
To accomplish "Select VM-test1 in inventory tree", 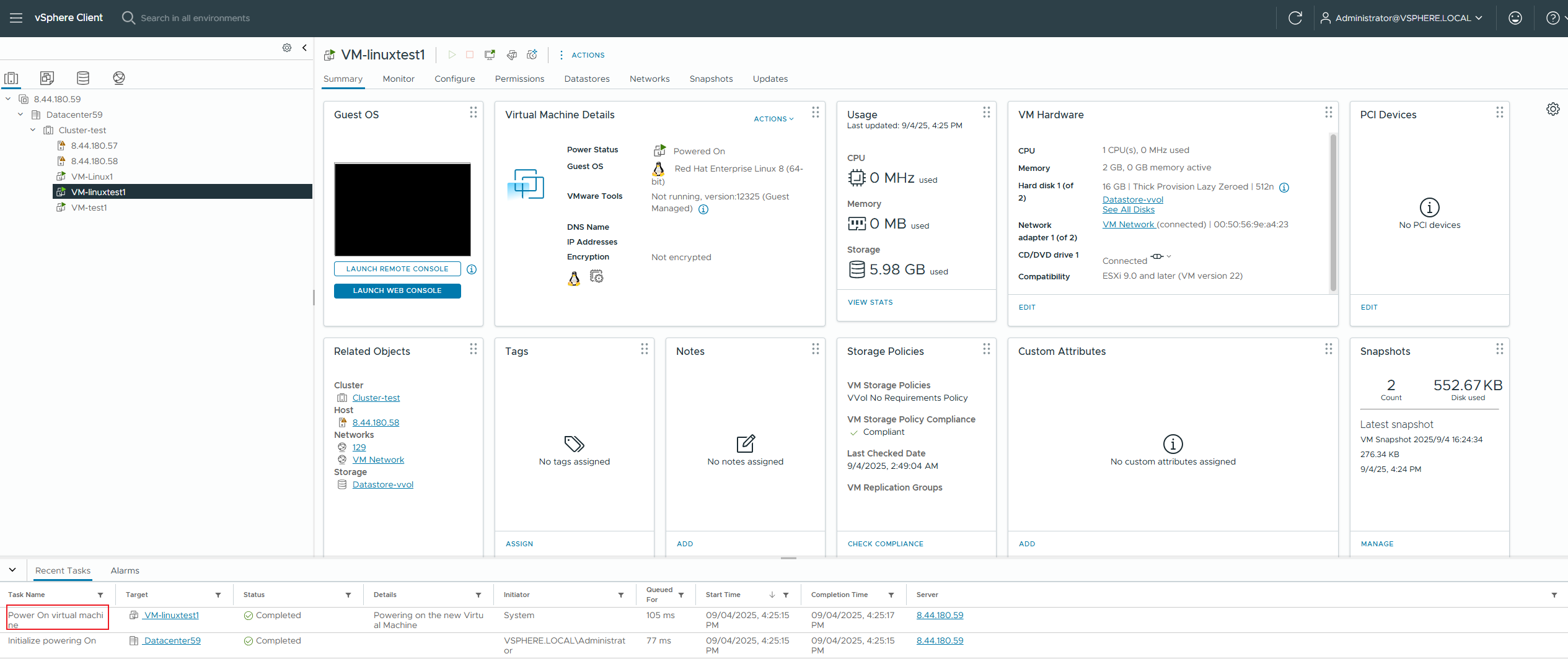I will [x=89, y=207].
